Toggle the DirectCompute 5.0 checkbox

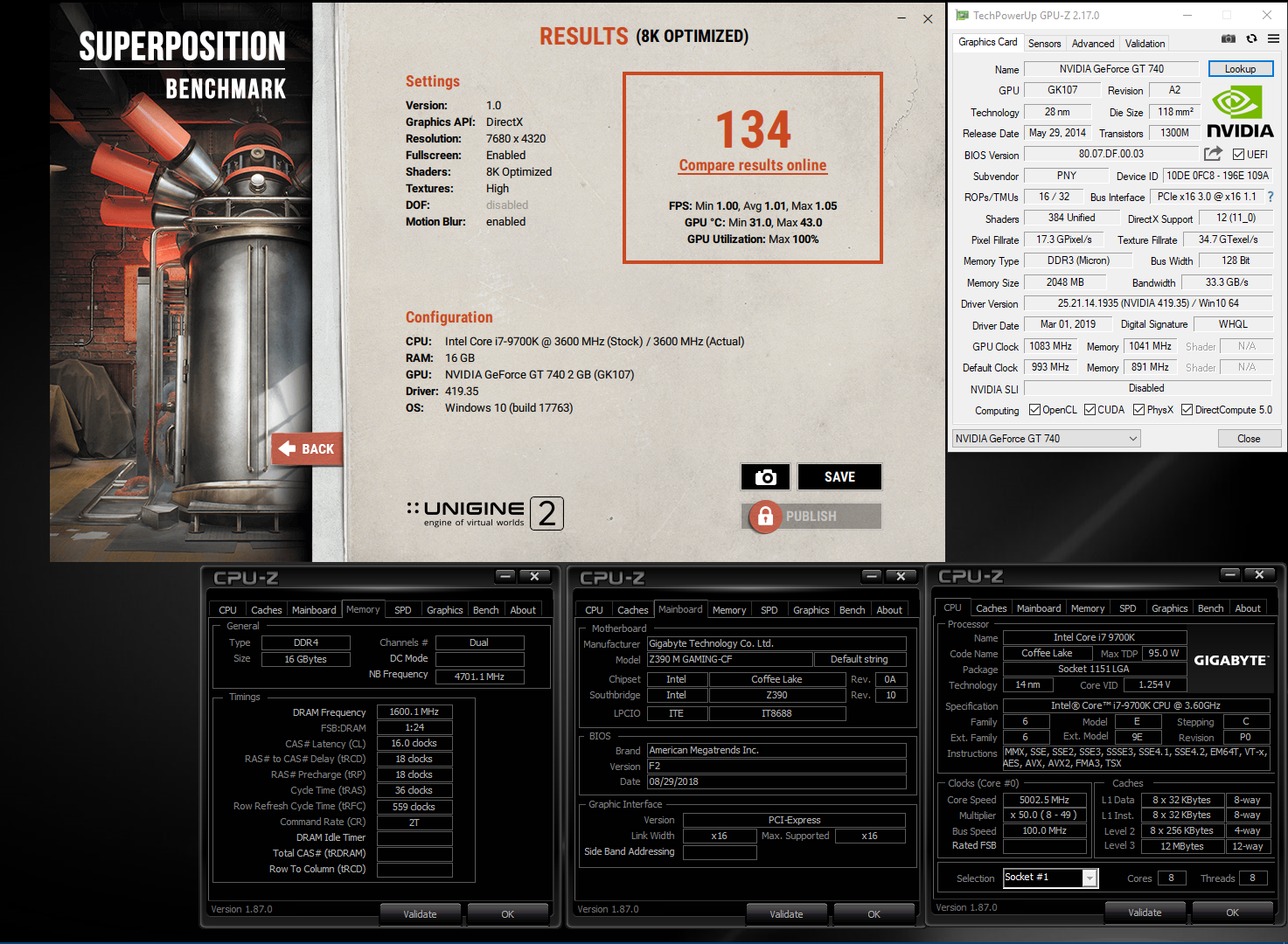1187,410
